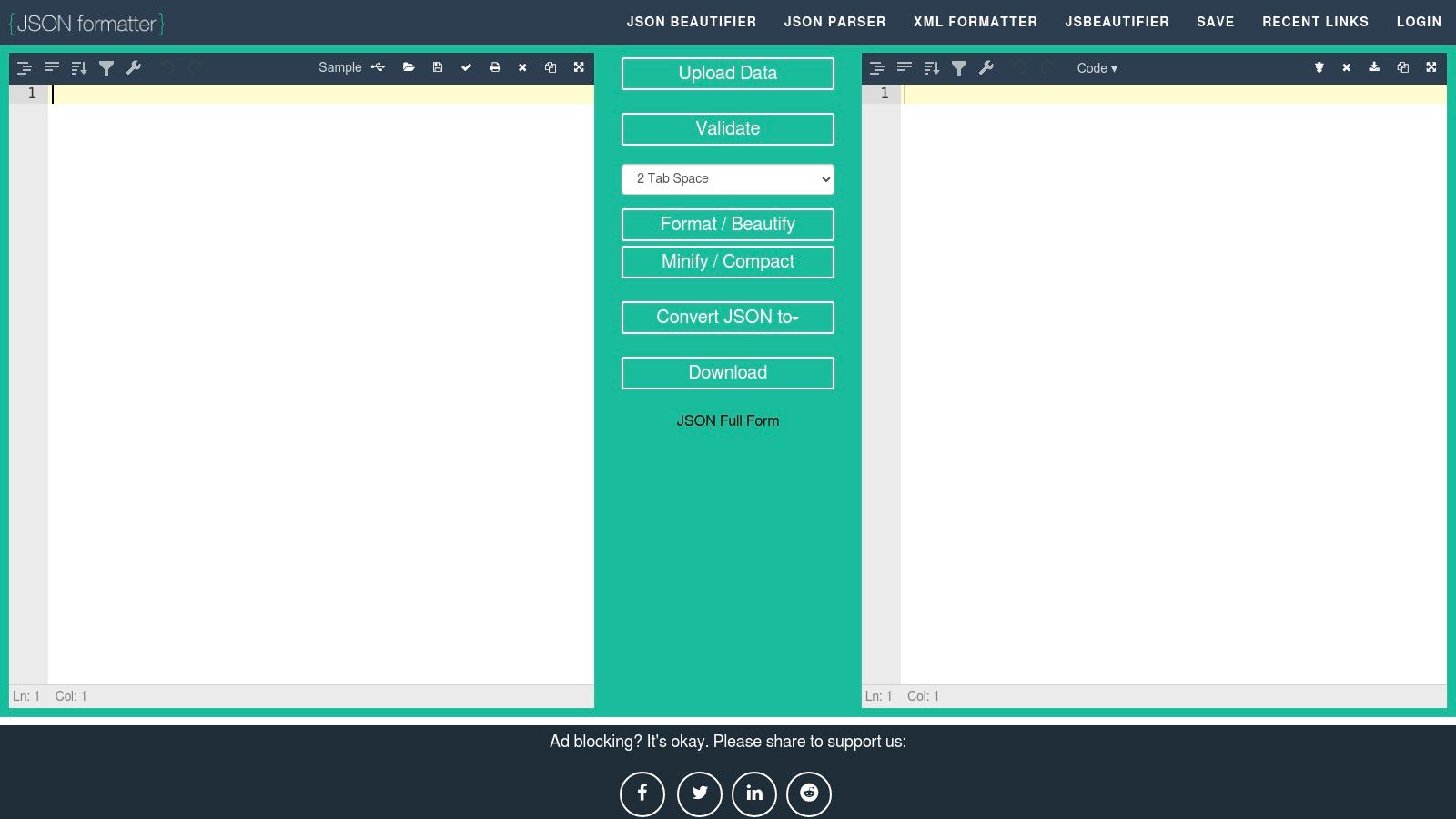The height and width of the screenshot is (819, 1456).
Task: Share on Twitter via the footer icon
Action: pyautogui.click(x=699, y=793)
